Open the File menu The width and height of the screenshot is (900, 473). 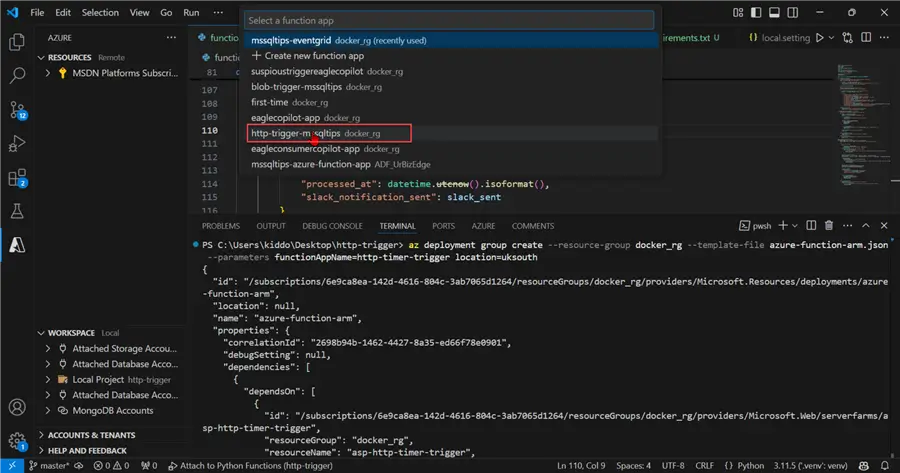(x=37, y=12)
